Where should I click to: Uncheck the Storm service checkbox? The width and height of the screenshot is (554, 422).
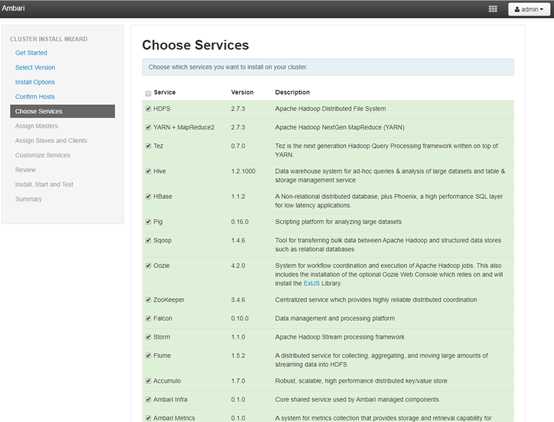(x=148, y=337)
